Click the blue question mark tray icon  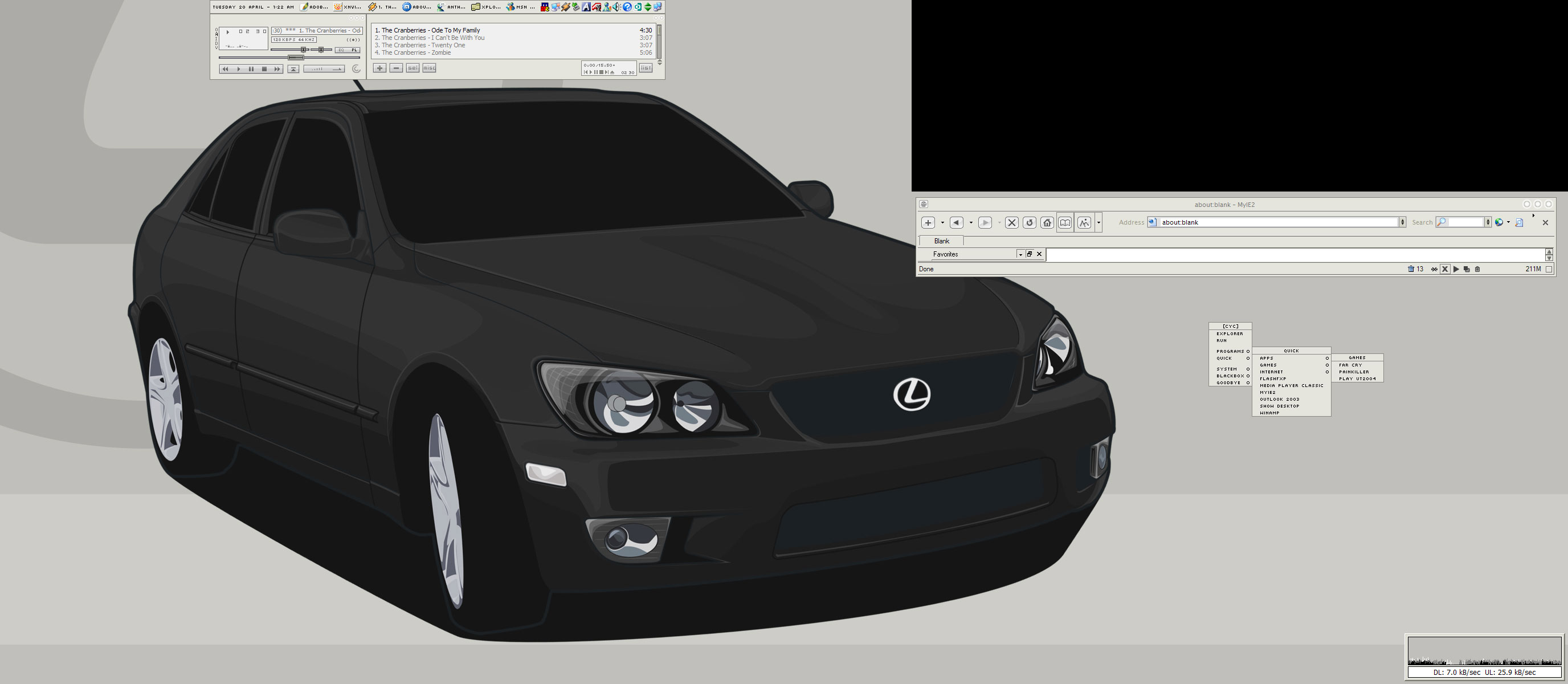[627, 7]
